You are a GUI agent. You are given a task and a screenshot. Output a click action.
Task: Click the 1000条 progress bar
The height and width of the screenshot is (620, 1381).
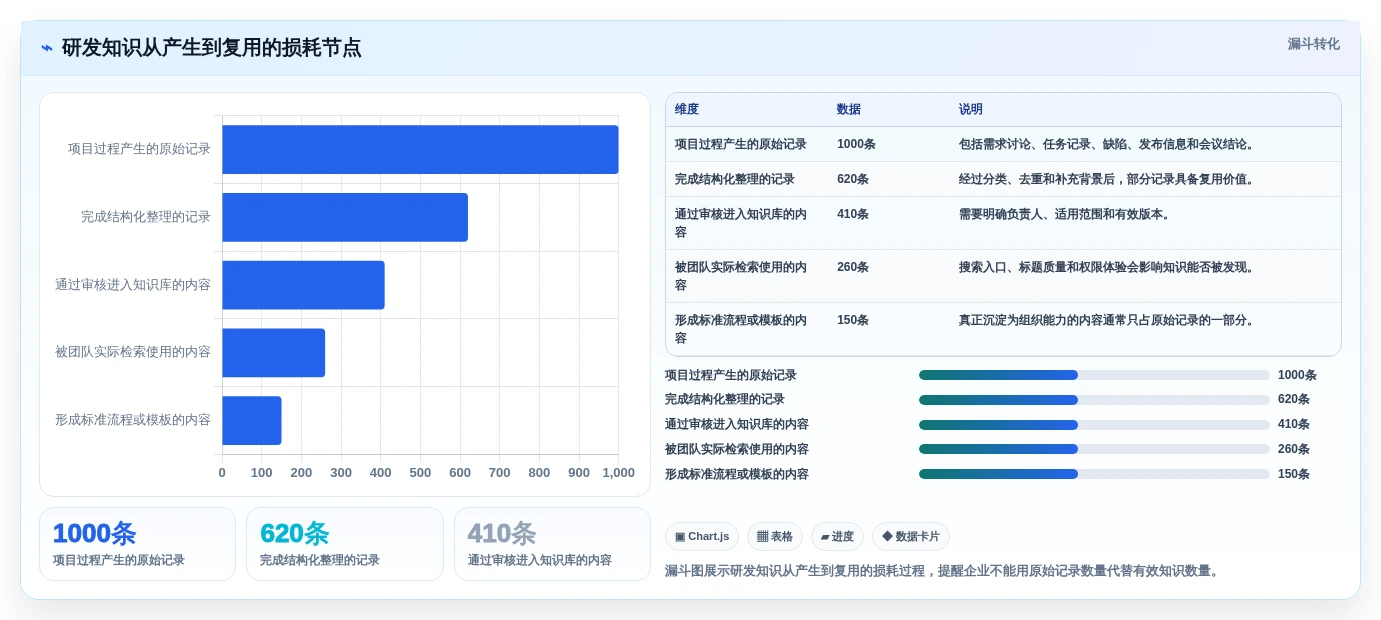1094,375
